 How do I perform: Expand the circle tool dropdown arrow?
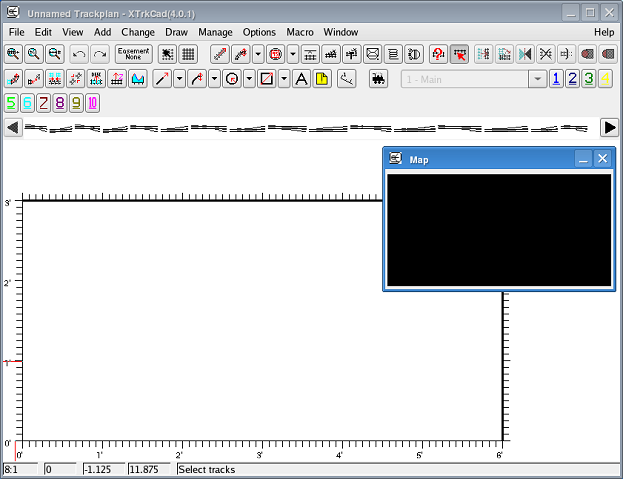point(249,79)
